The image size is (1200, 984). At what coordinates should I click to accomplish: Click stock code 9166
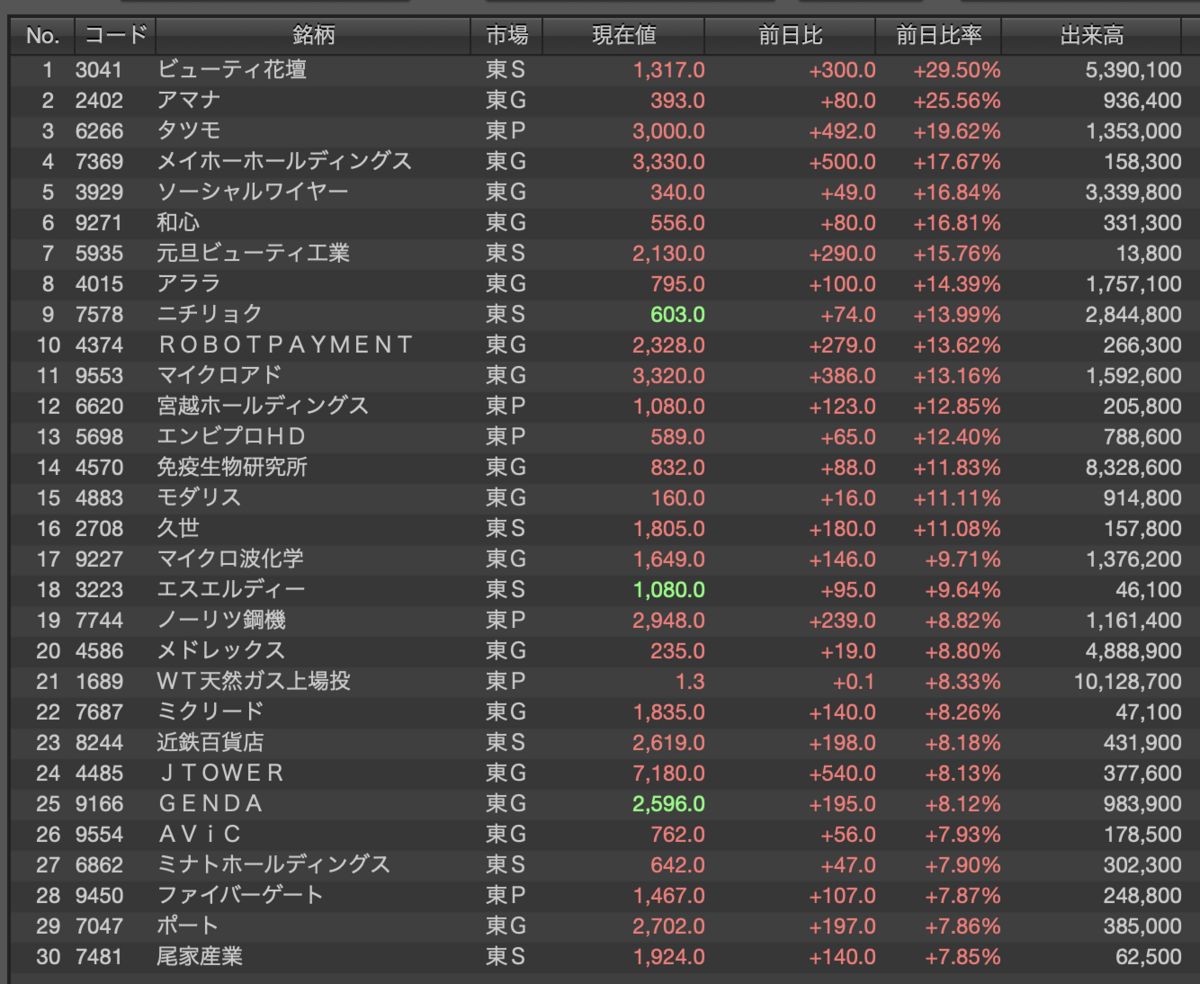tap(98, 804)
